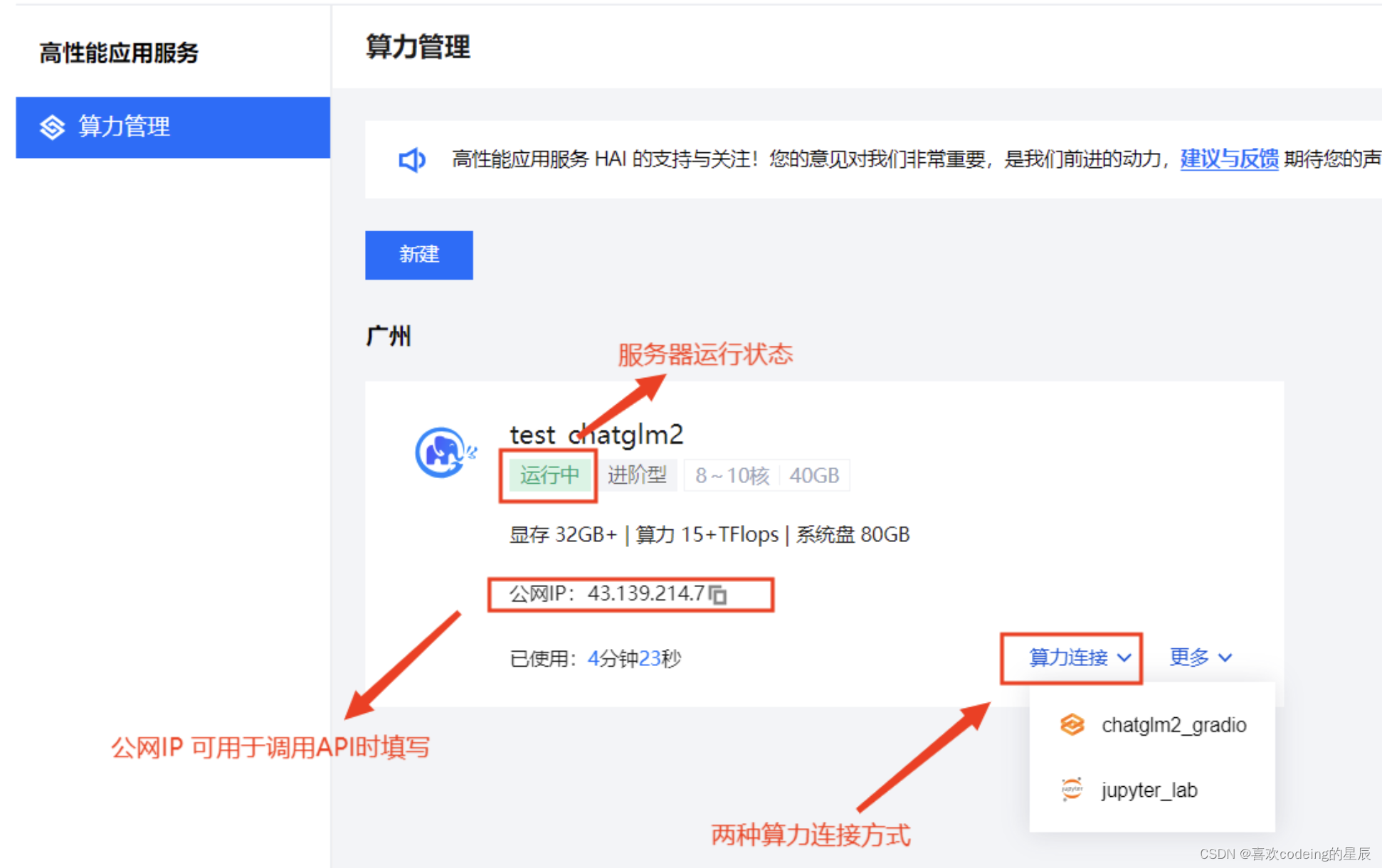
Task: Expand the 更多 dropdown
Action: 1201,657
